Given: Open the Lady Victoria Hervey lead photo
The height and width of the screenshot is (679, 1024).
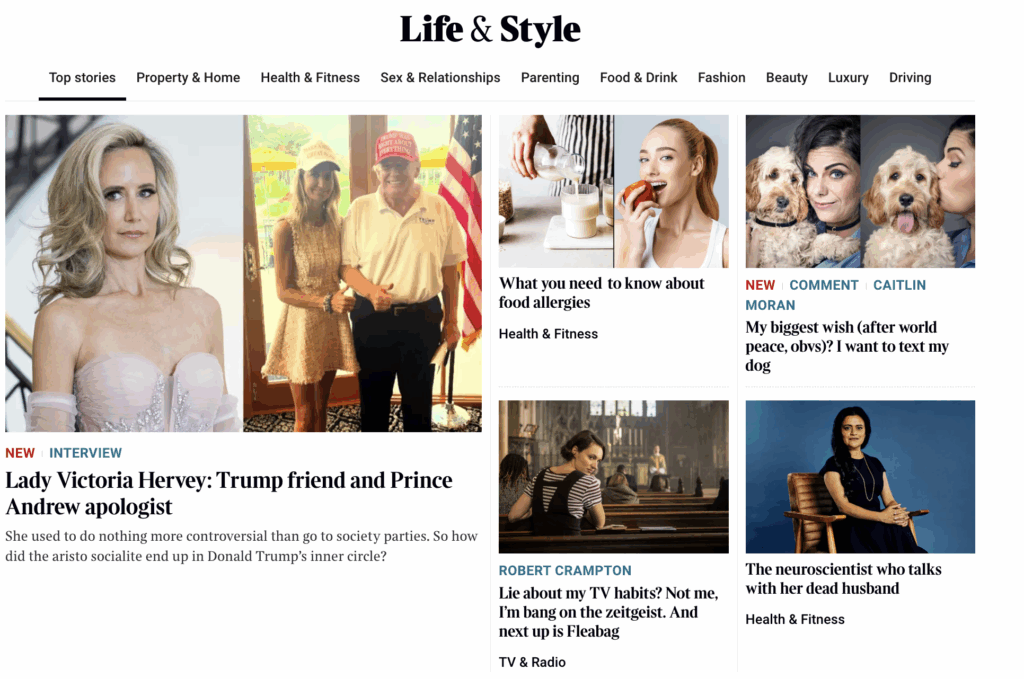Looking at the screenshot, I should [x=243, y=273].
